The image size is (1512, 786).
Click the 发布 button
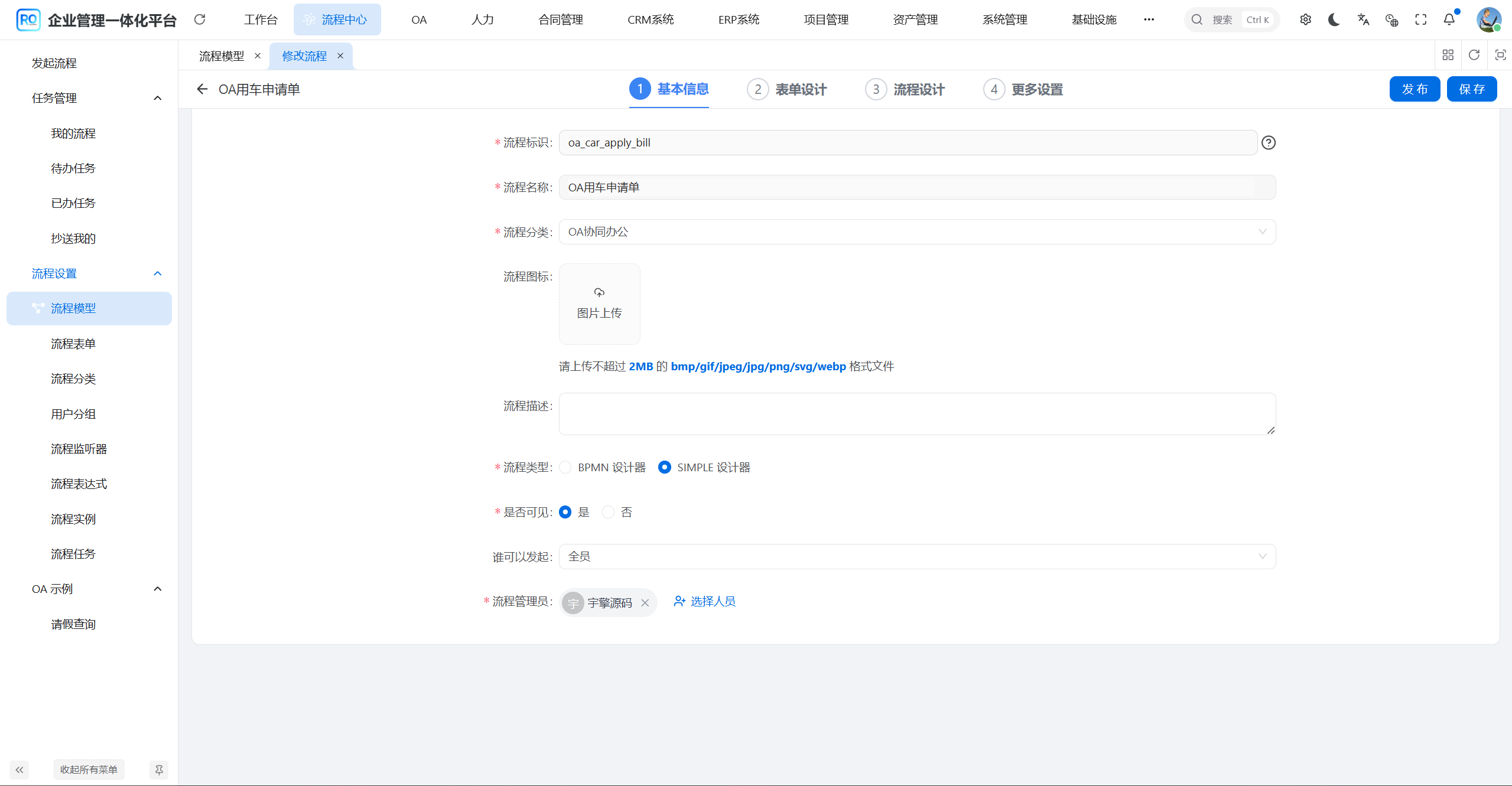1415,89
